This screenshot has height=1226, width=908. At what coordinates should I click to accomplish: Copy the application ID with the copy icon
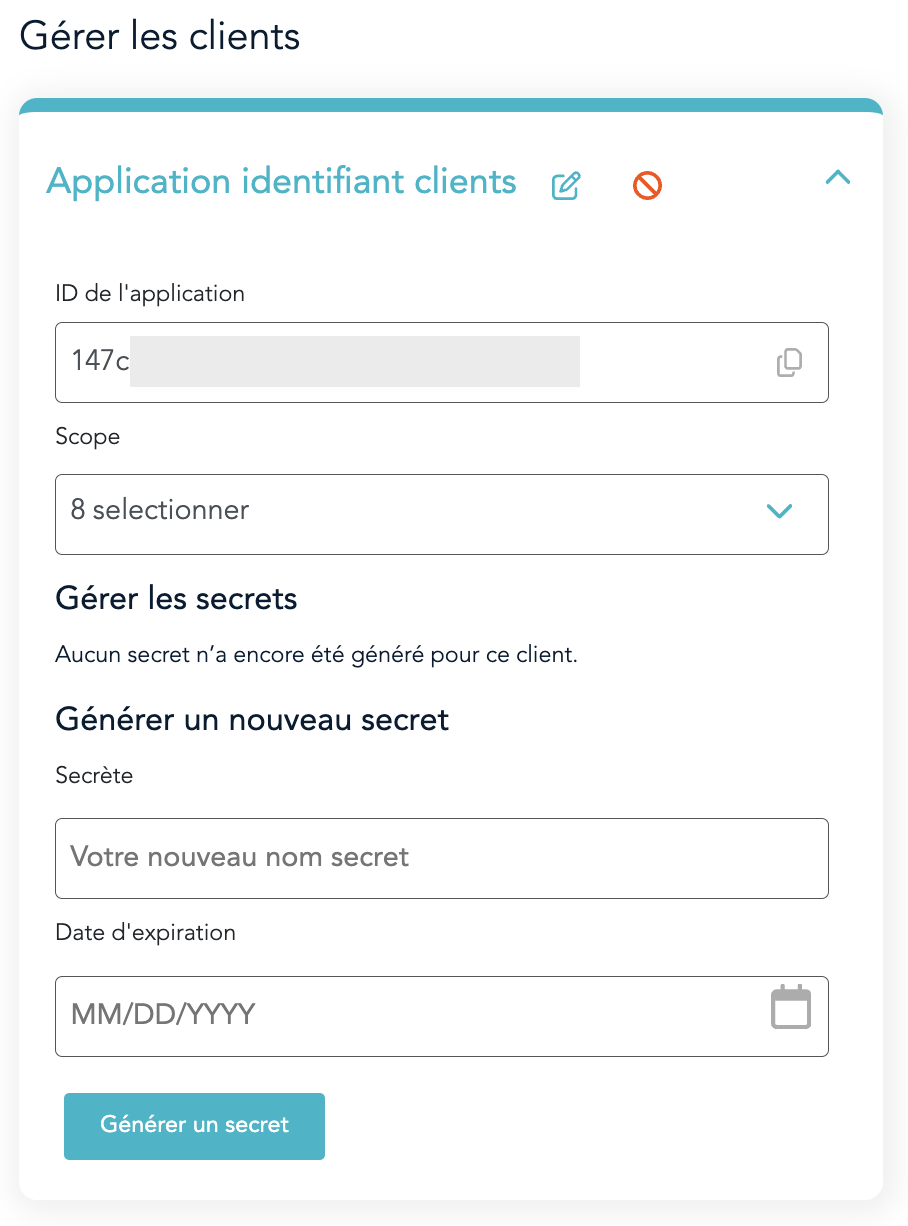point(789,362)
